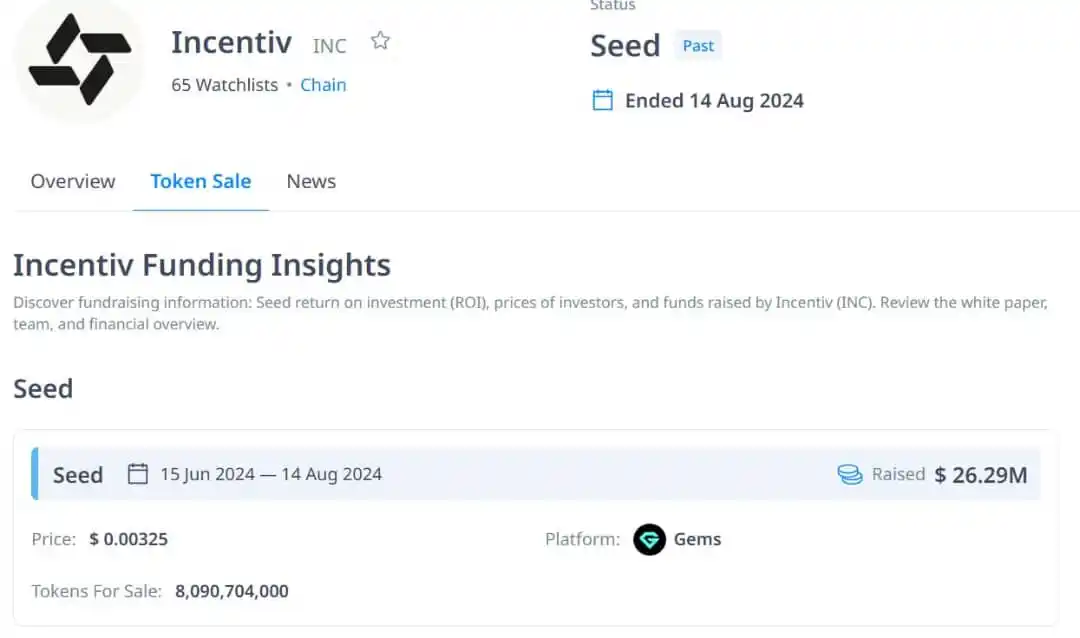Open the Gems platform logo icon

pos(649,539)
